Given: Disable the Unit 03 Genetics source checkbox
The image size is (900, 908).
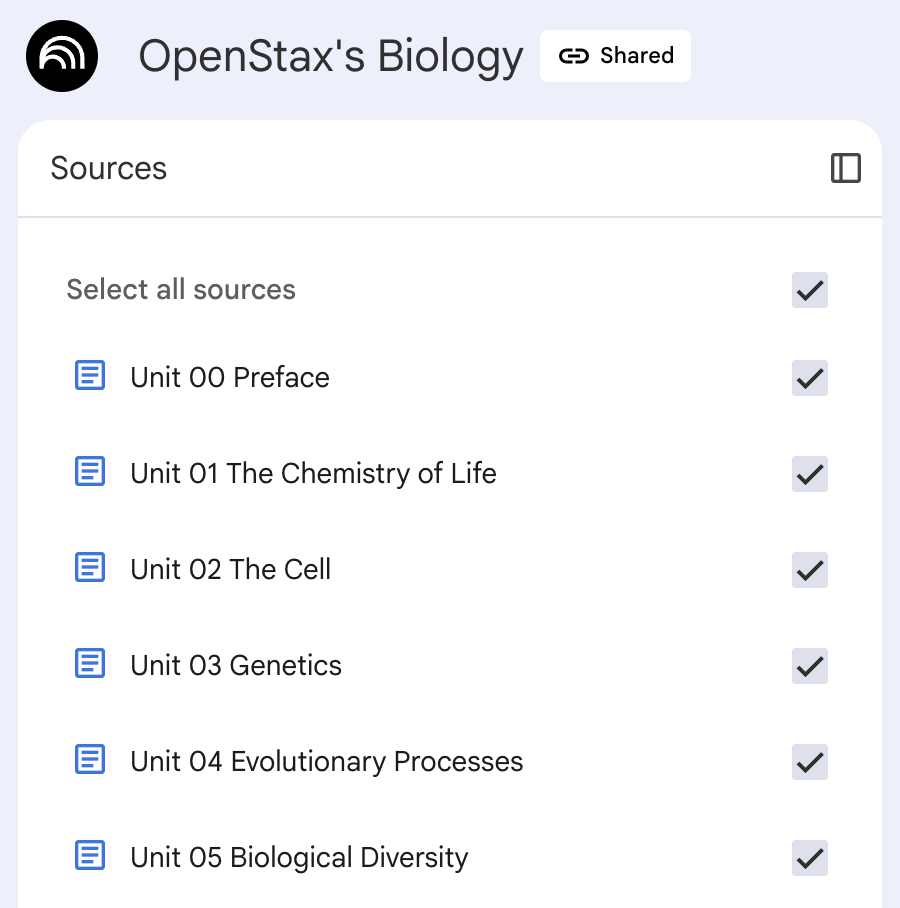Looking at the screenshot, I should point(809,666).
